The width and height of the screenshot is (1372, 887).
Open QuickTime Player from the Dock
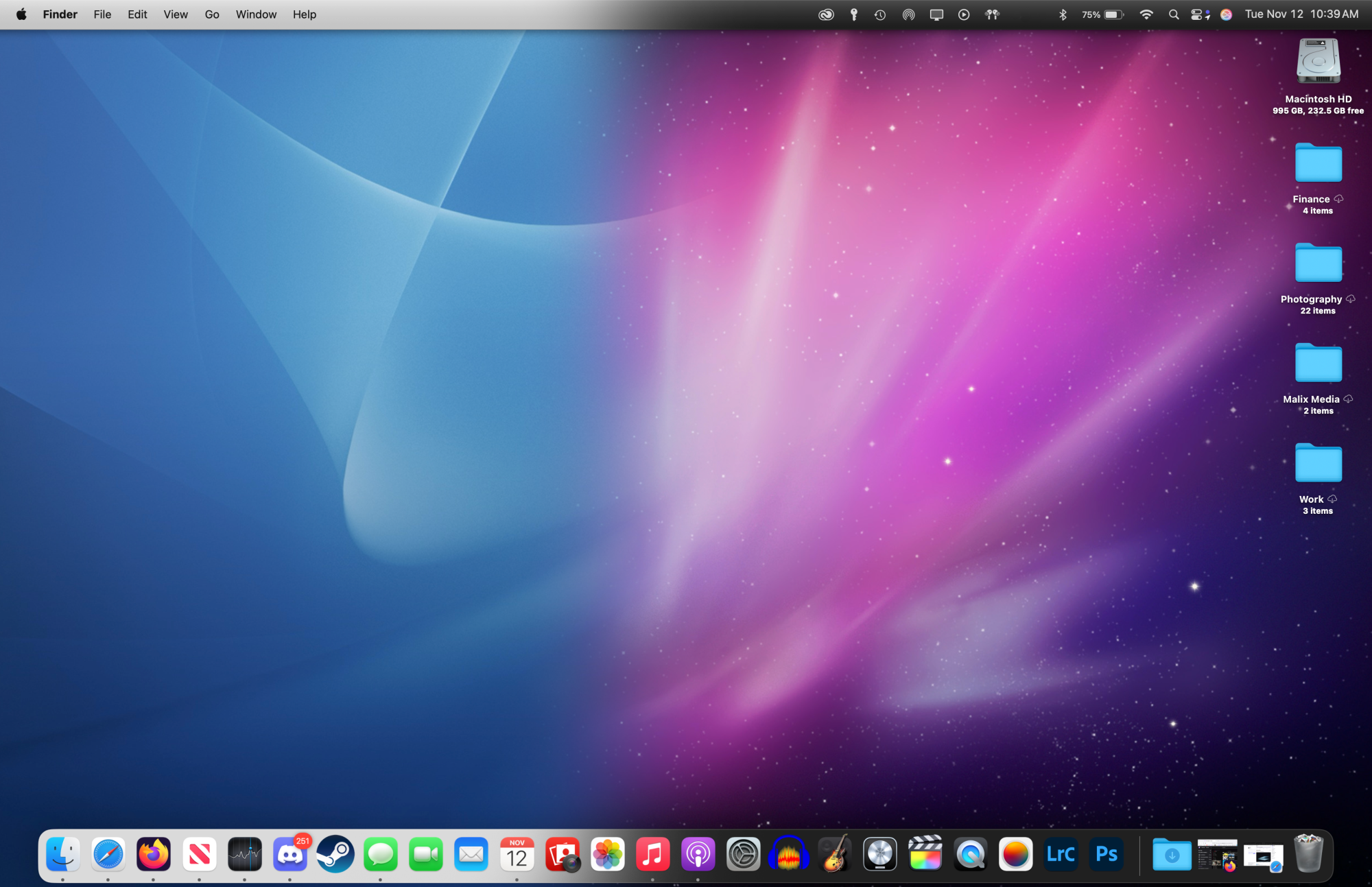971,854
